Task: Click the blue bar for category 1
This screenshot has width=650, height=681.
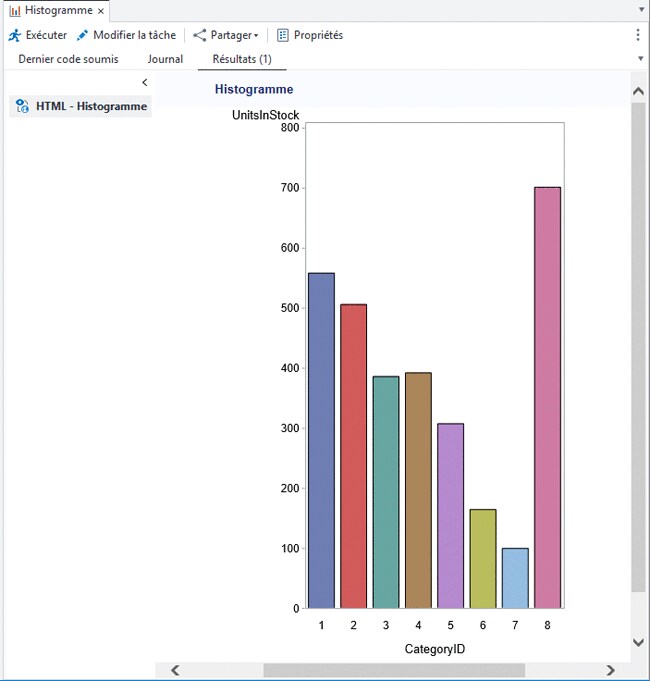Action: tap(321, 440)
